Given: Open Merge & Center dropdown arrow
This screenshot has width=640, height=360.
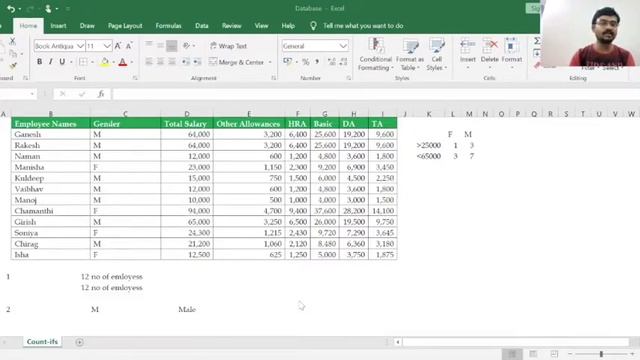Looking at the screenshot, I should tap(270, 62).
